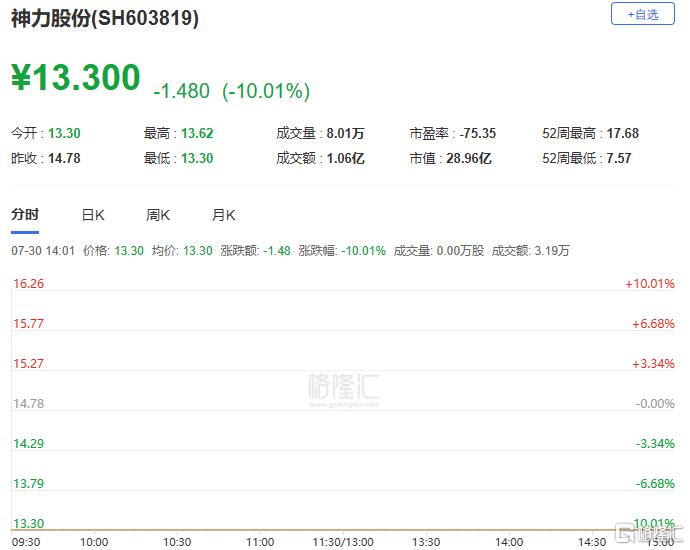Viewport: 690px width, 550px height.
Task: Click the 16.26 upper limit price label
Action: pyautogui.click(x=27, y=284)
